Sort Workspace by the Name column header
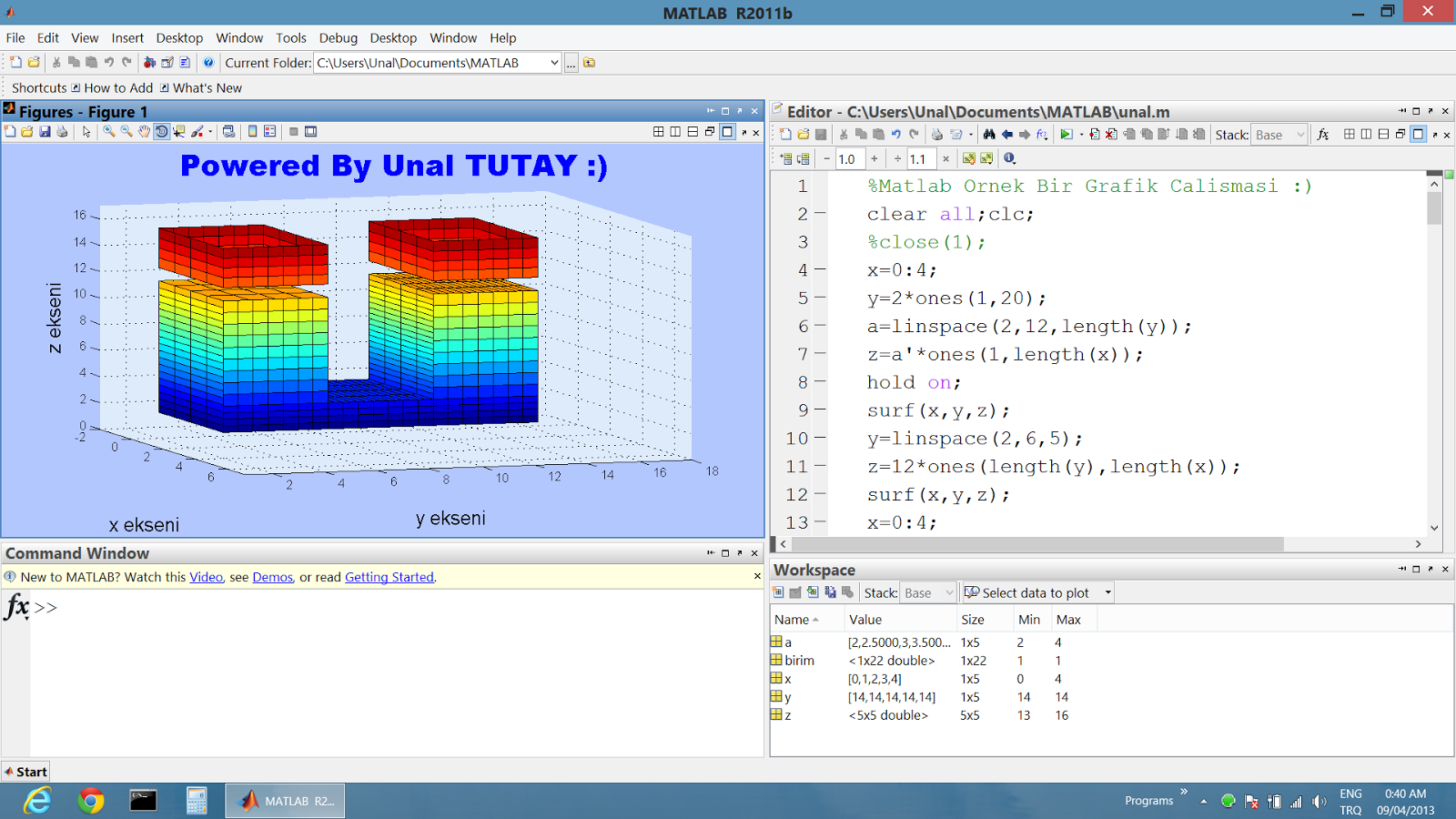1456x819 pixels. pos(806,620)
